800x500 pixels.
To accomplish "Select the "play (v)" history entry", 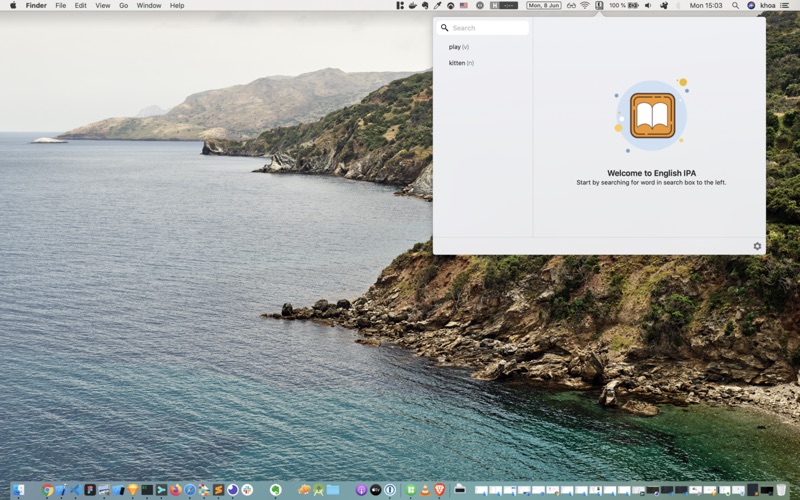I will click(459, 47).
